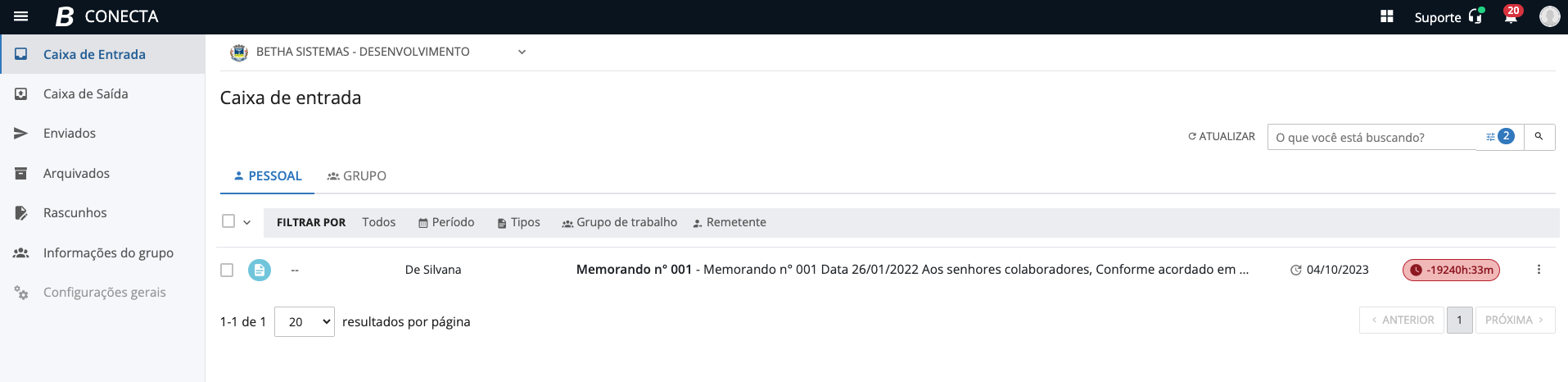
Task: Focus the search input field
Action: tap(1376, 137)
